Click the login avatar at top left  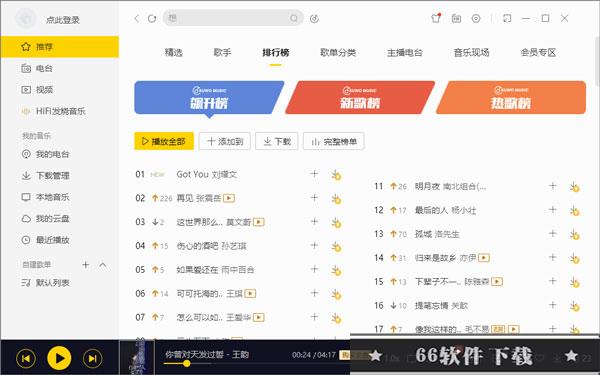[x=26, y=18]
